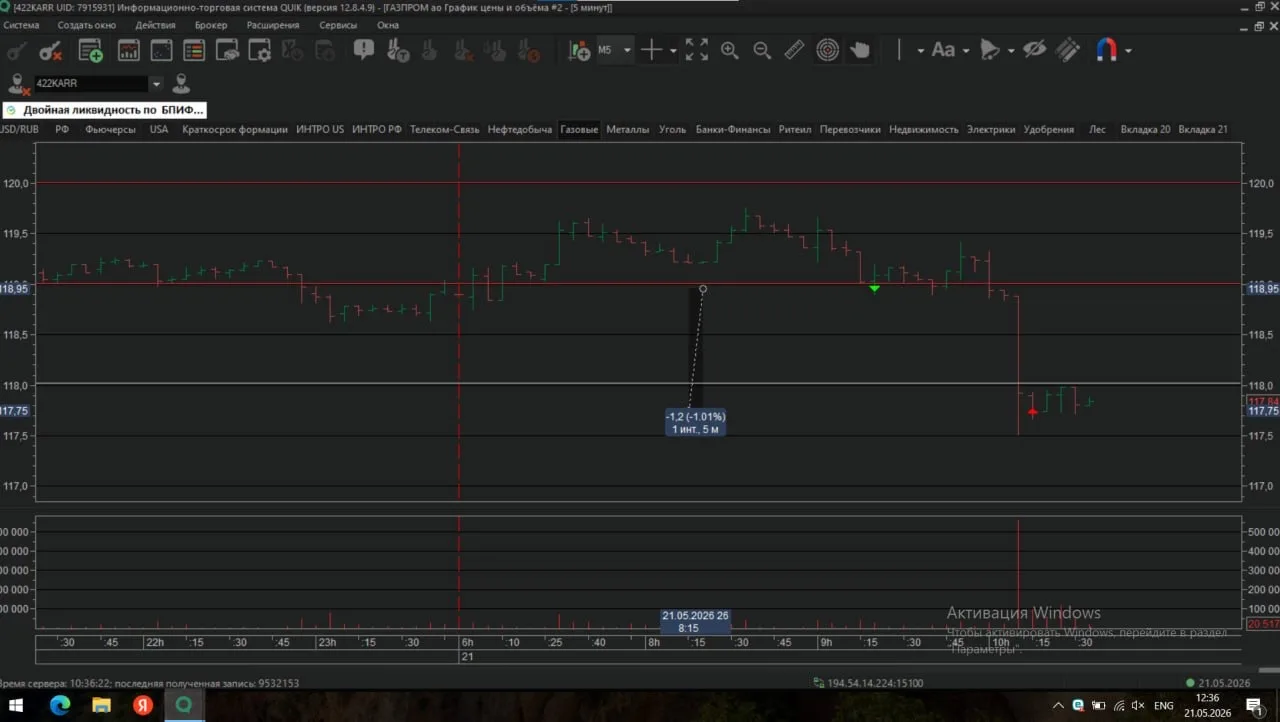This screenshot has height=722, width=1280.
Task: Click the user icon with red cross
Action: [x=18, y=84]
